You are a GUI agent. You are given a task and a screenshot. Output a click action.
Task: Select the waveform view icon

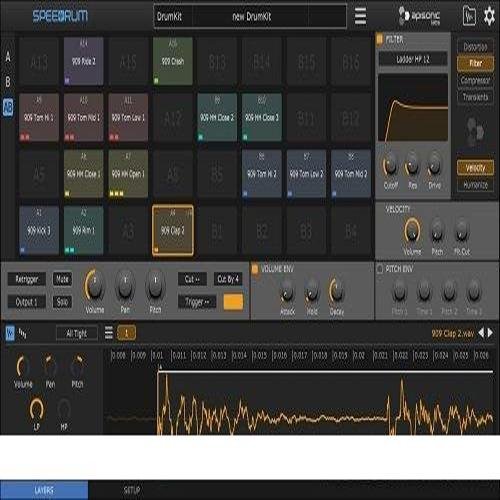point(10,333)
